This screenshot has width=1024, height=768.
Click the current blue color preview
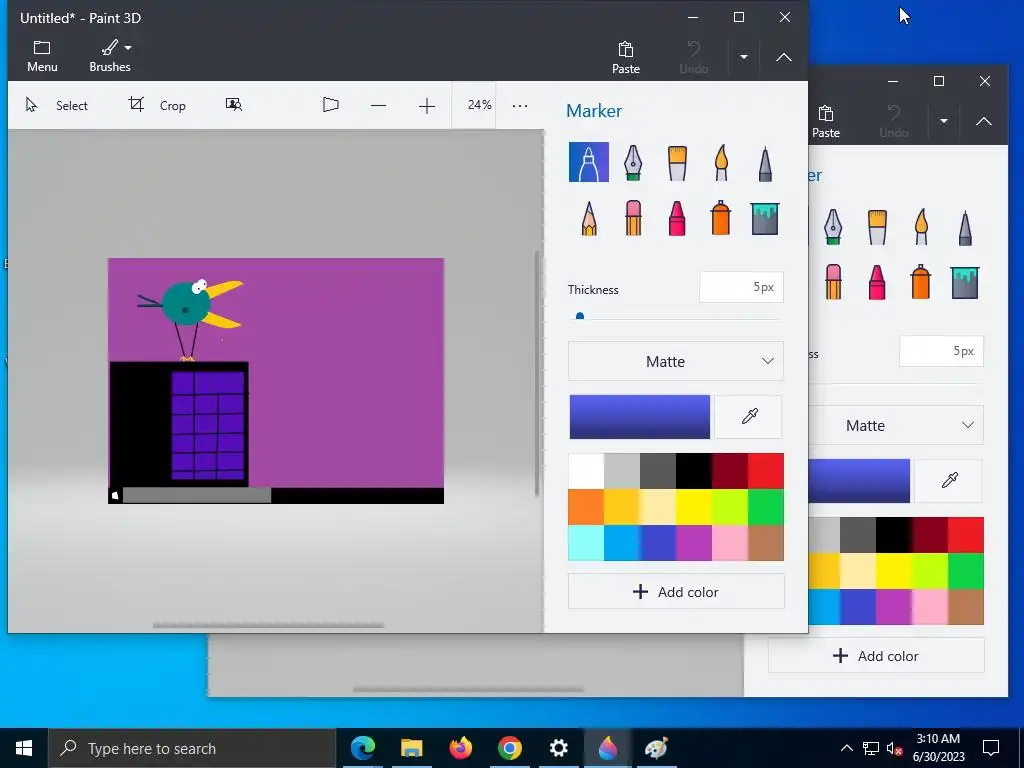tap(639, 417)
